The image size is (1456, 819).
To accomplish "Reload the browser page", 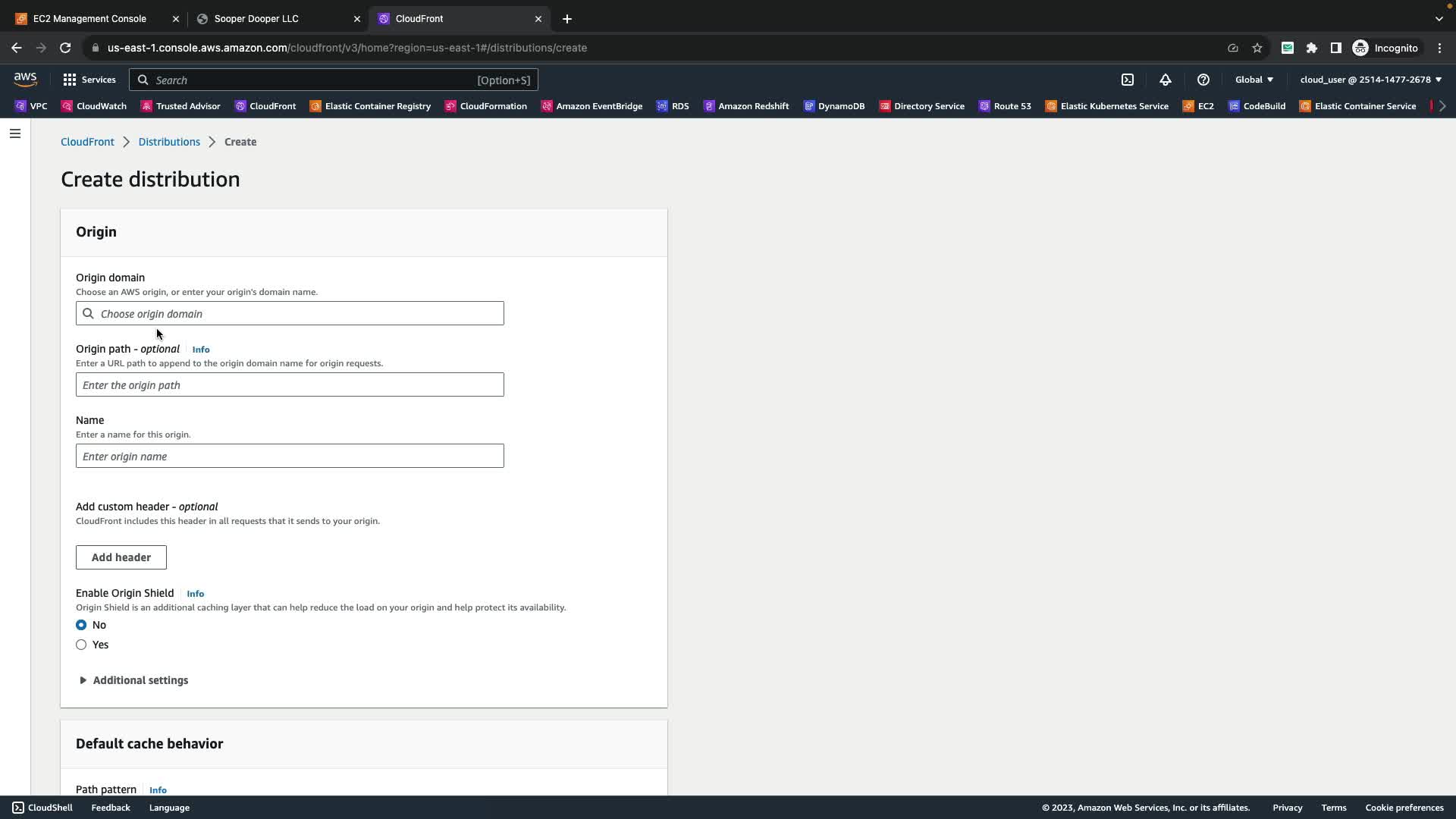I will [65, 48].
